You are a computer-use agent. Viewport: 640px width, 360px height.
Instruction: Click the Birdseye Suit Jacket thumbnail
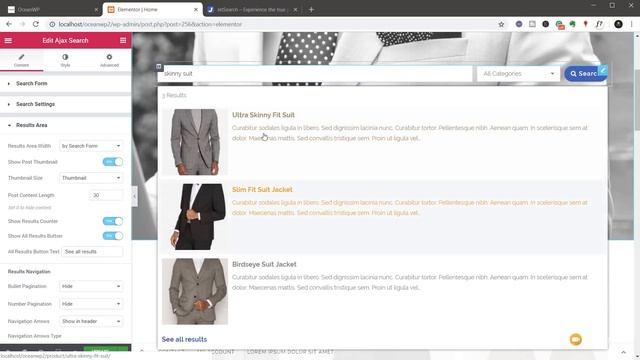[x=195, y=291]
